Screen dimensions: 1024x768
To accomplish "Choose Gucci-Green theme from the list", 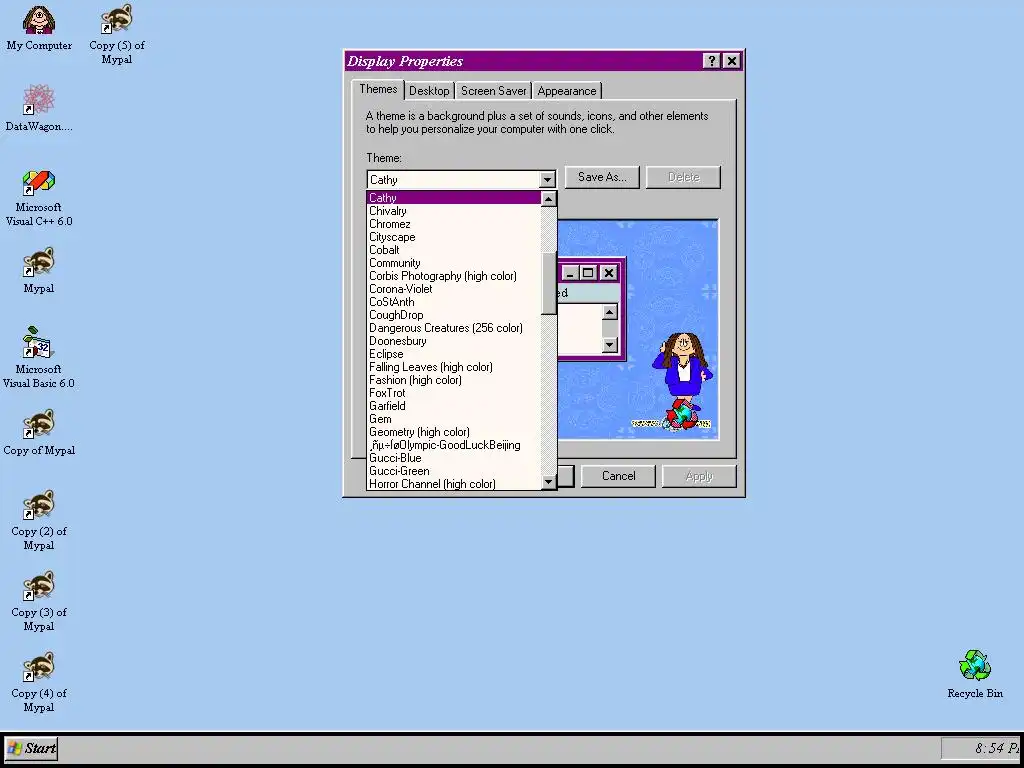I will 454,472.
